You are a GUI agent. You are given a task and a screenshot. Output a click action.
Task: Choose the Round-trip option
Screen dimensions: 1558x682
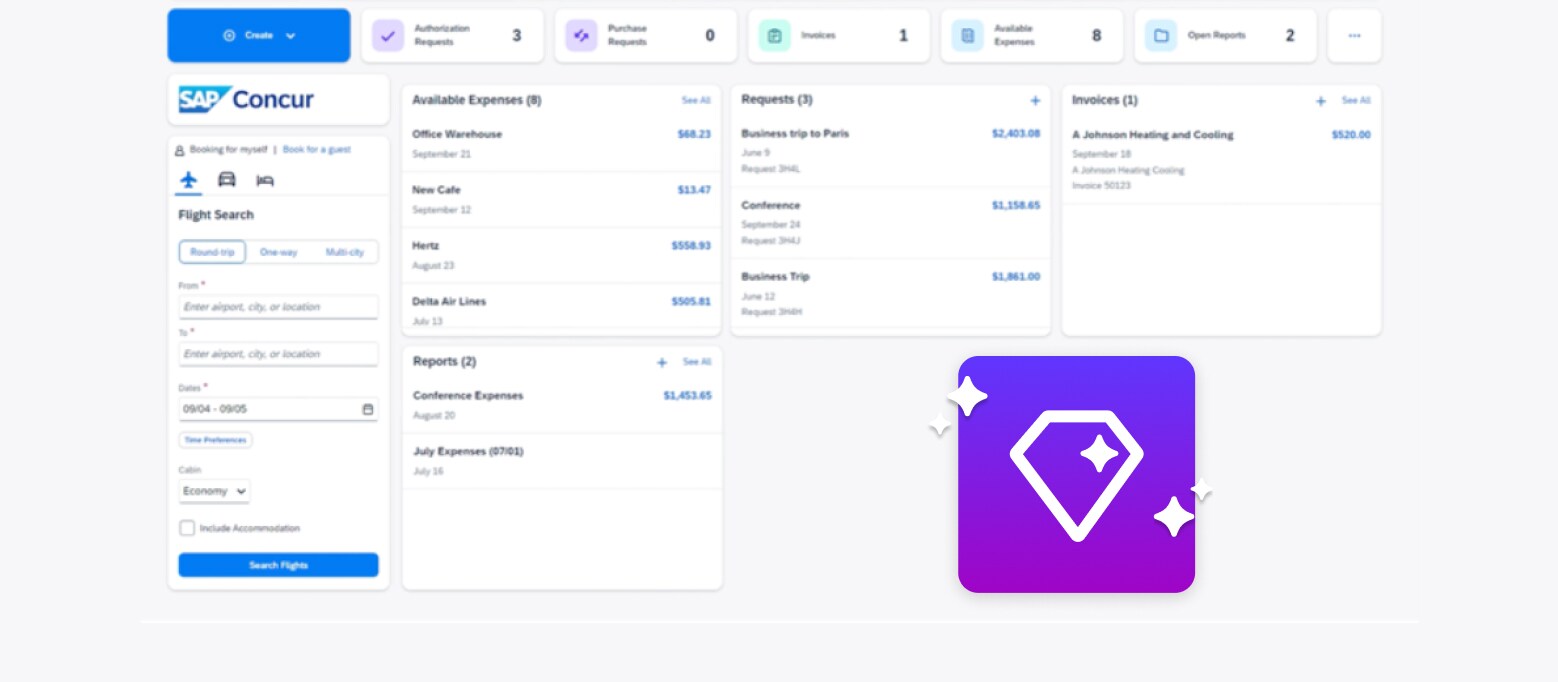point(212,252)
